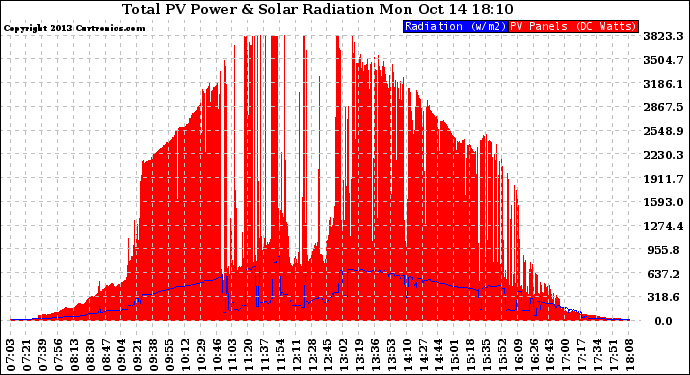The image size is (690, 375).
Task: Click the x-axis time label 15:01
Action: tap(455, 355)
